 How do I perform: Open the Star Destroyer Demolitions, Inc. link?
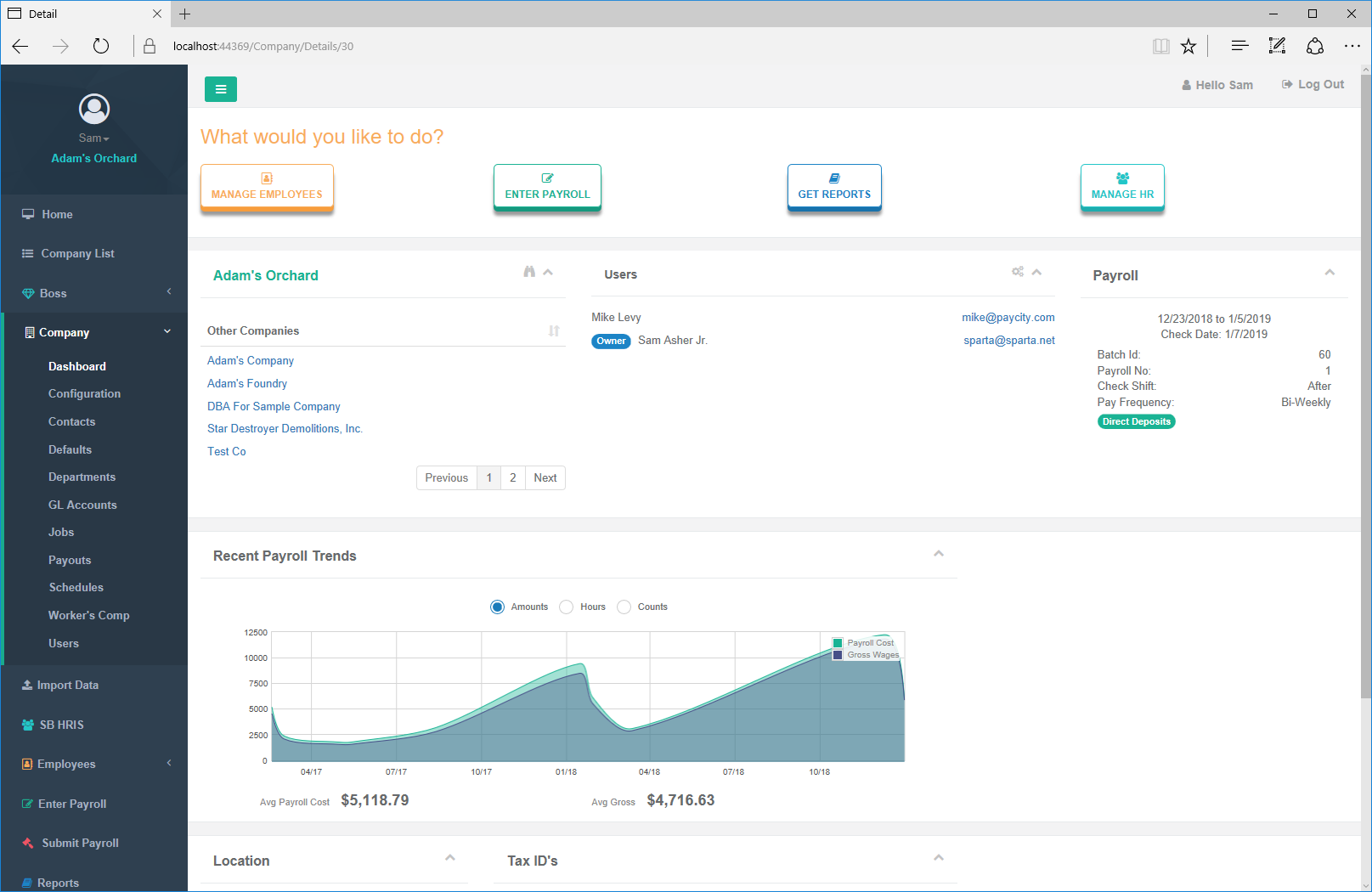click(x=285, y=428)
